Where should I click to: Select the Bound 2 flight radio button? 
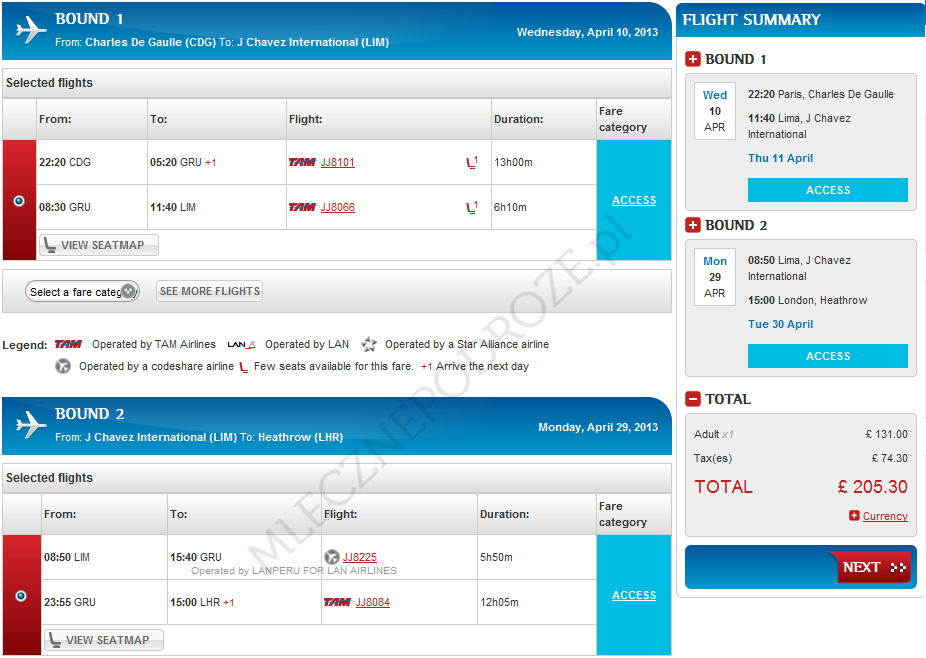[x=21, y=596]
